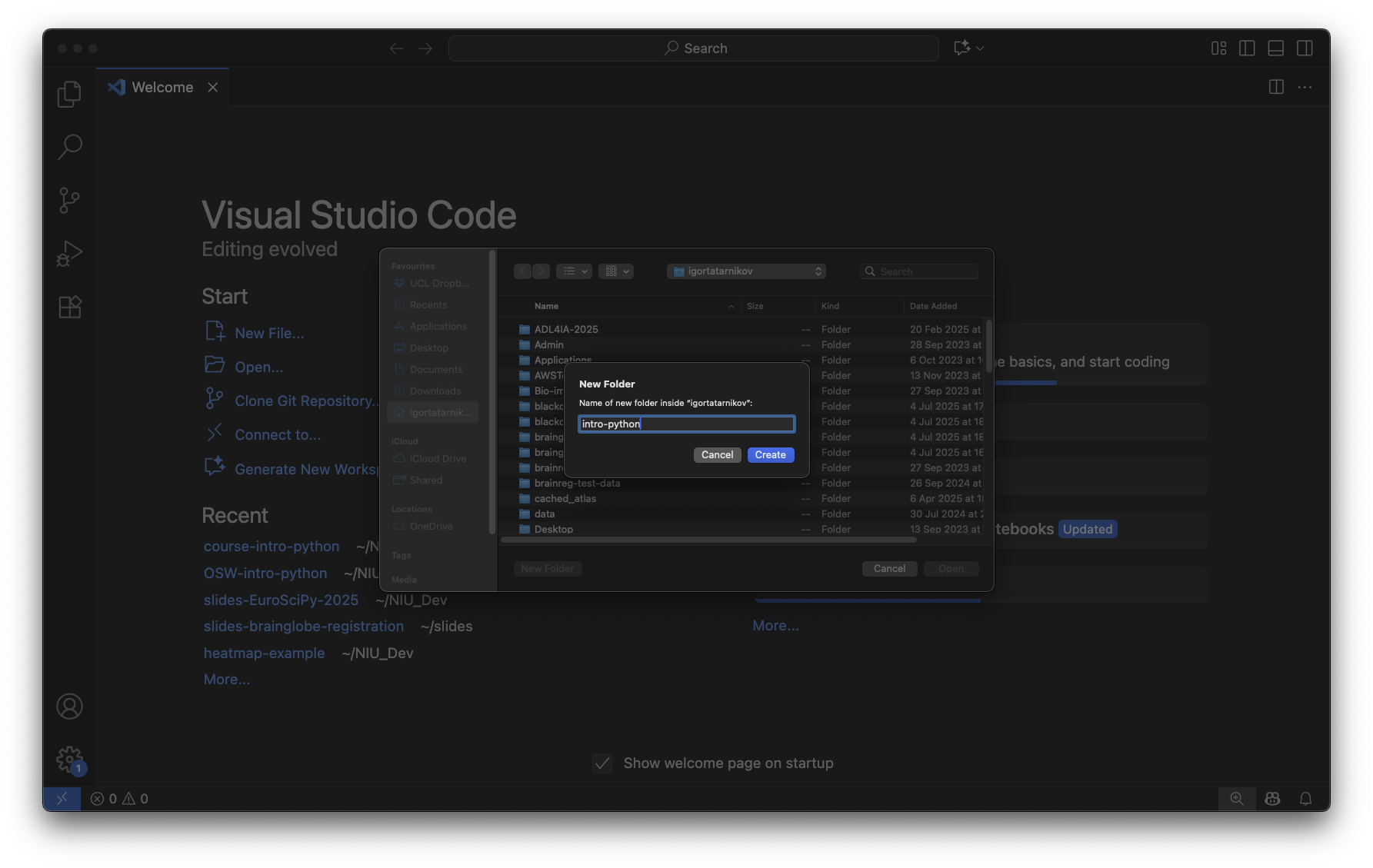Click the notifications bell in status bar

pyautogui.click(x=1305, y=799)
